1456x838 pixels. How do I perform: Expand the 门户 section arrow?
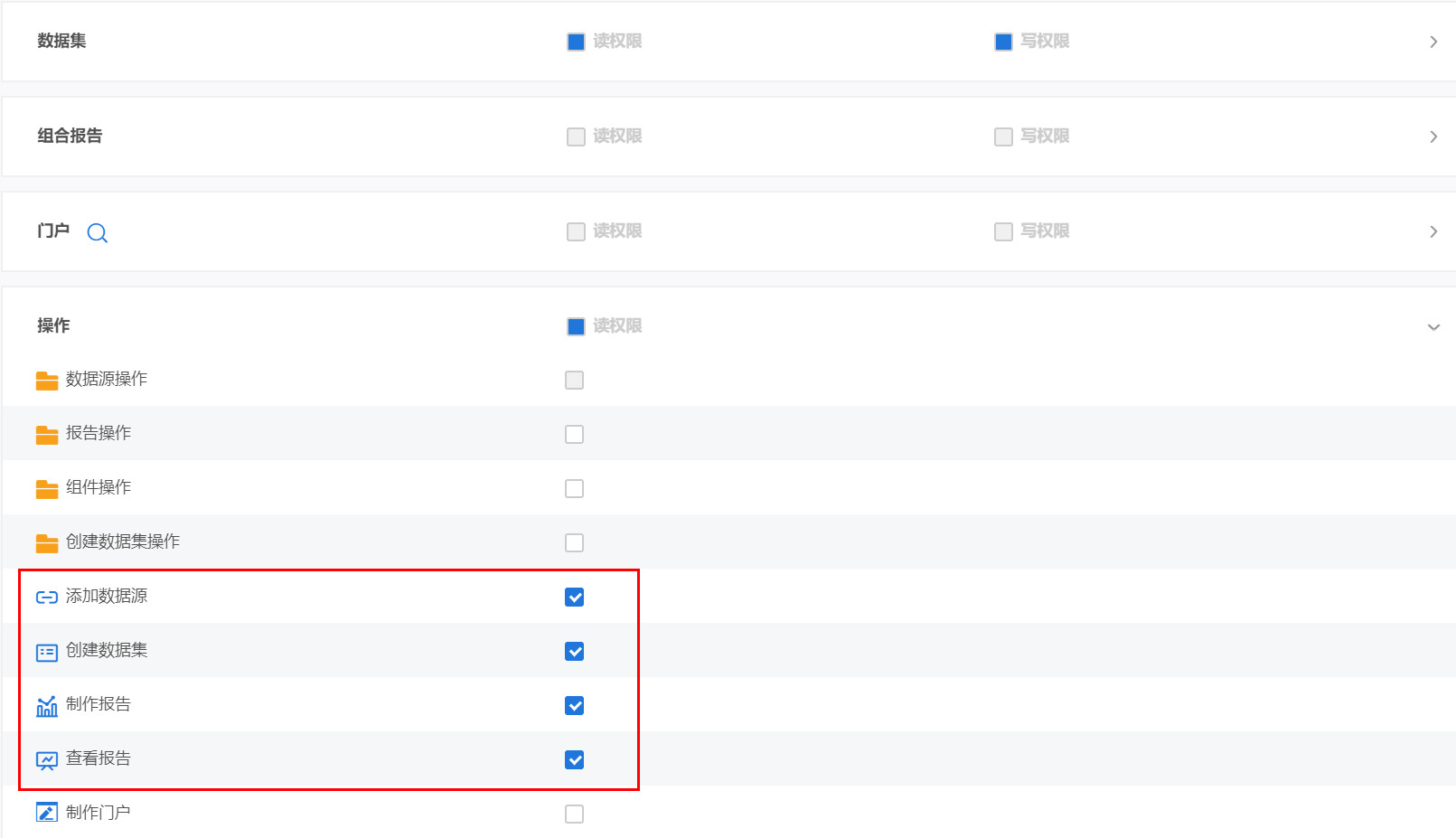coord(1433,231)
